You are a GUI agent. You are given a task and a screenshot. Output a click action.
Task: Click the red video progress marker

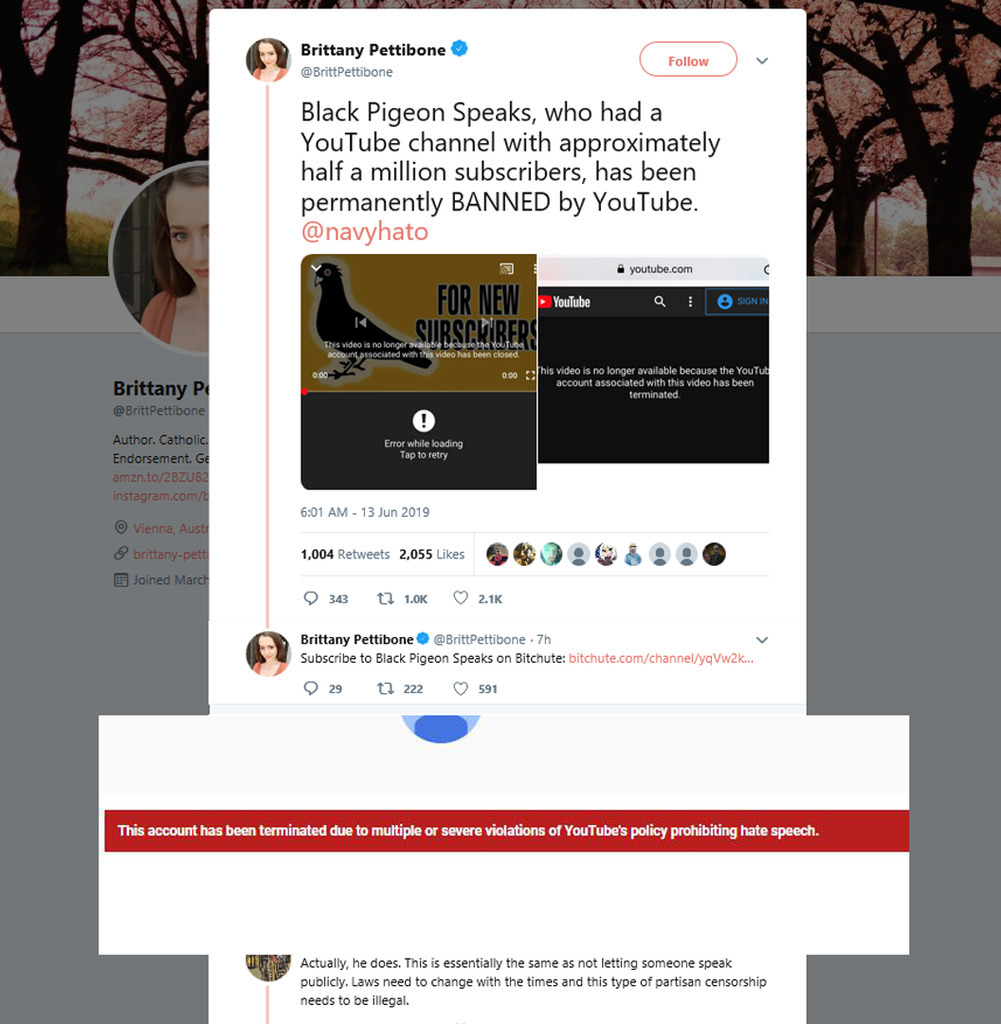pos(304,392)
